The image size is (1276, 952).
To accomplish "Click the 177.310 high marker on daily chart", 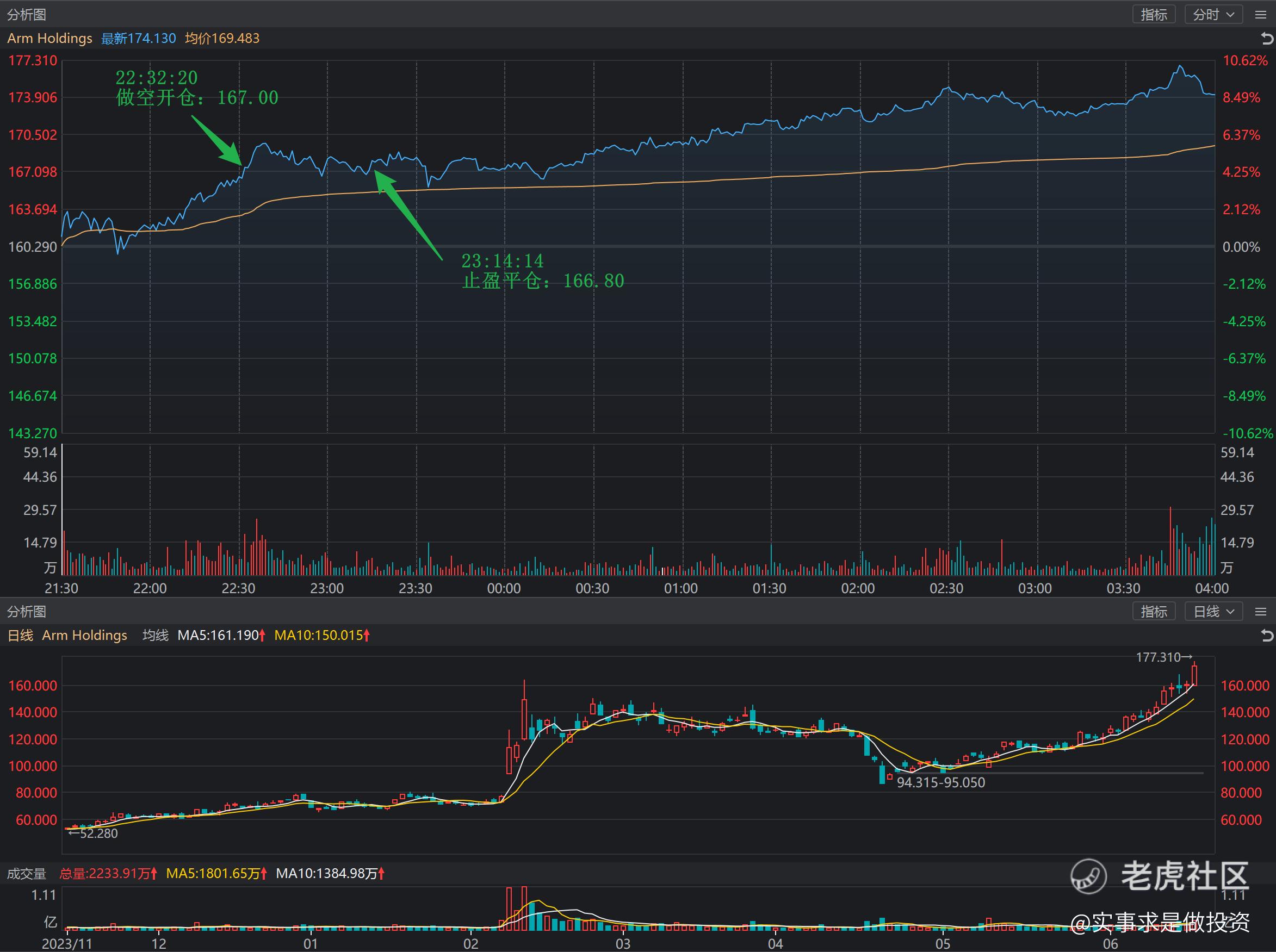I will [1163, 657].
